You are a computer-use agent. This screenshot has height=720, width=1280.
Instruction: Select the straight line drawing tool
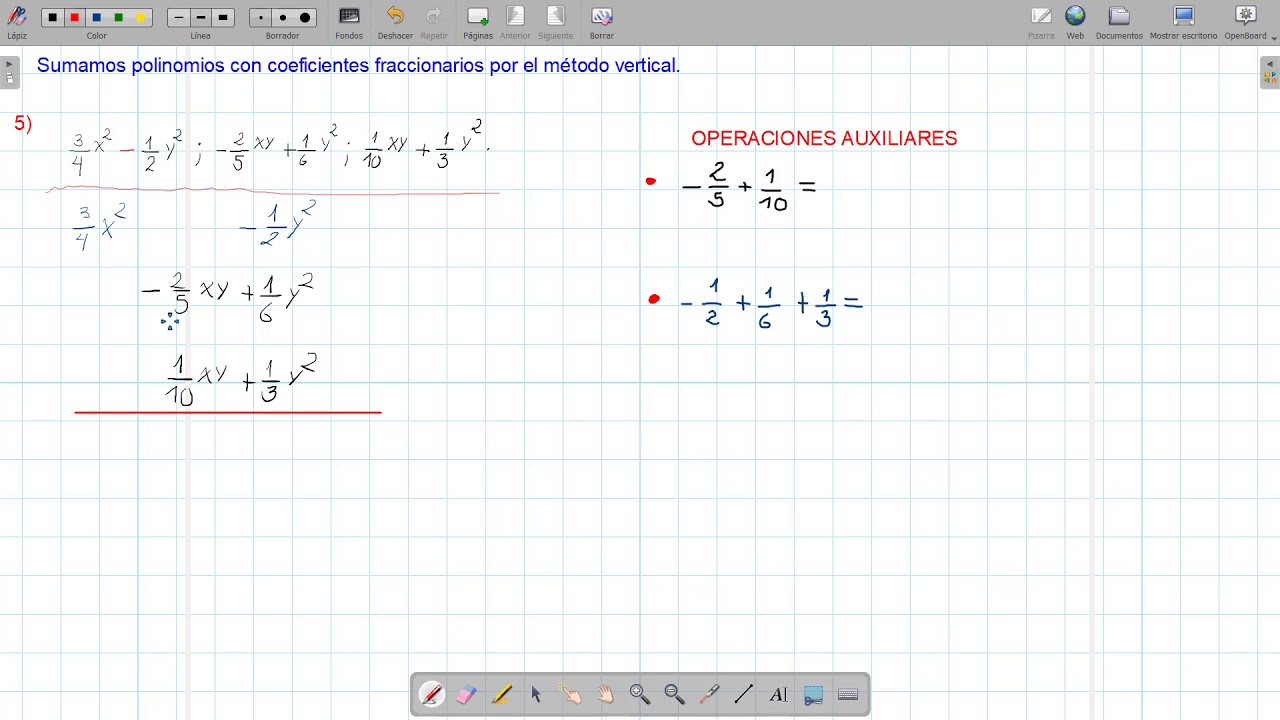pyautogui.click(x=744, y=694)
